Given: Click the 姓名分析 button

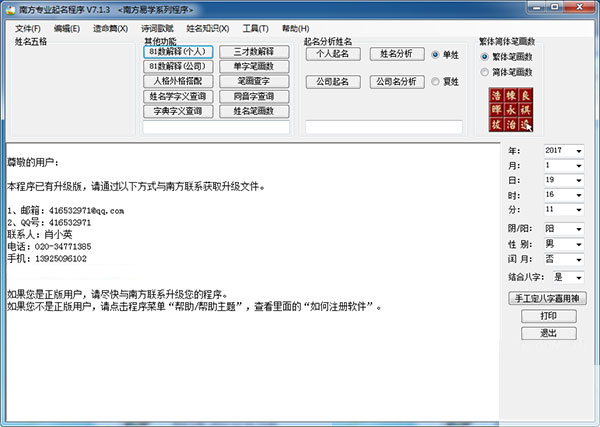Looking at the screenshot, I should (397, 54).
